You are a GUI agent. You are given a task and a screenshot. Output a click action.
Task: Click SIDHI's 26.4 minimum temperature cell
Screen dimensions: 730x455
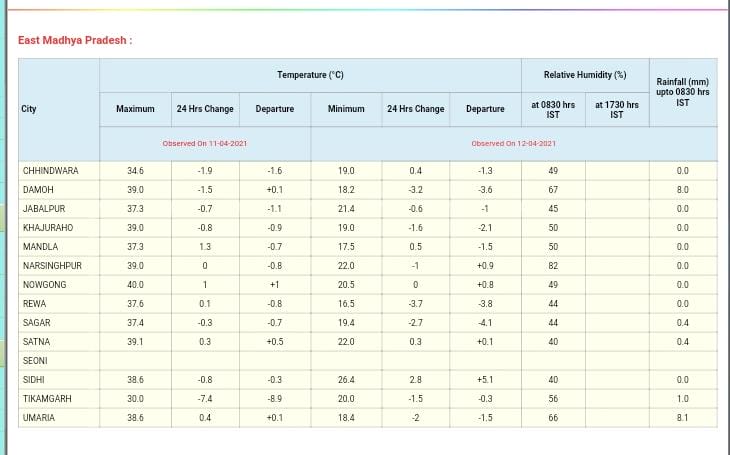346,380
